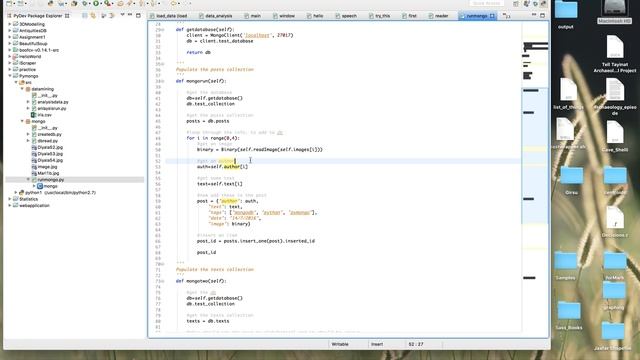The width and height of the screenshot is (640, 360).
Task: Collapse the mongo package
Action: [22, 122]
